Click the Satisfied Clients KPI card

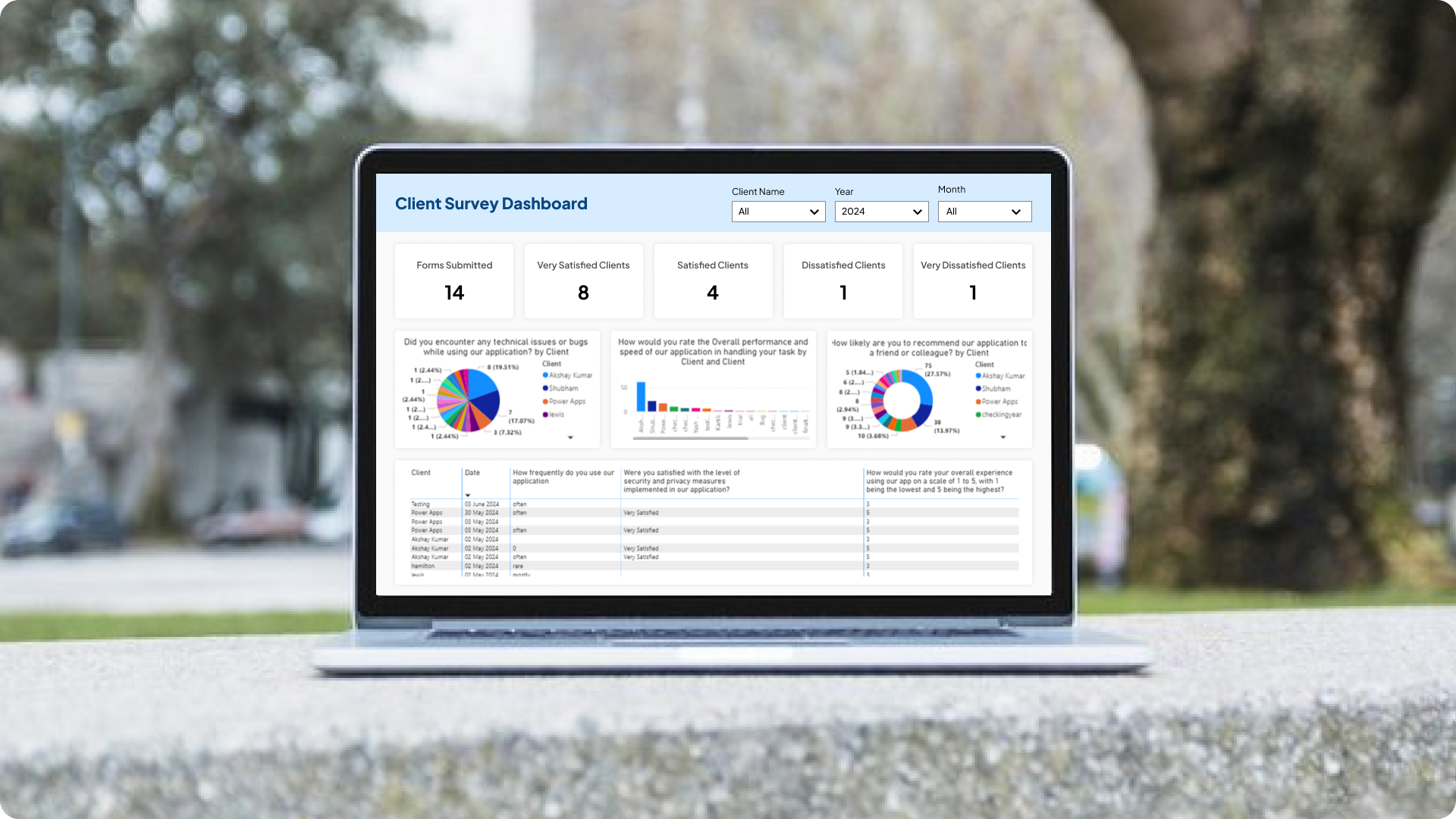point(713,282)
